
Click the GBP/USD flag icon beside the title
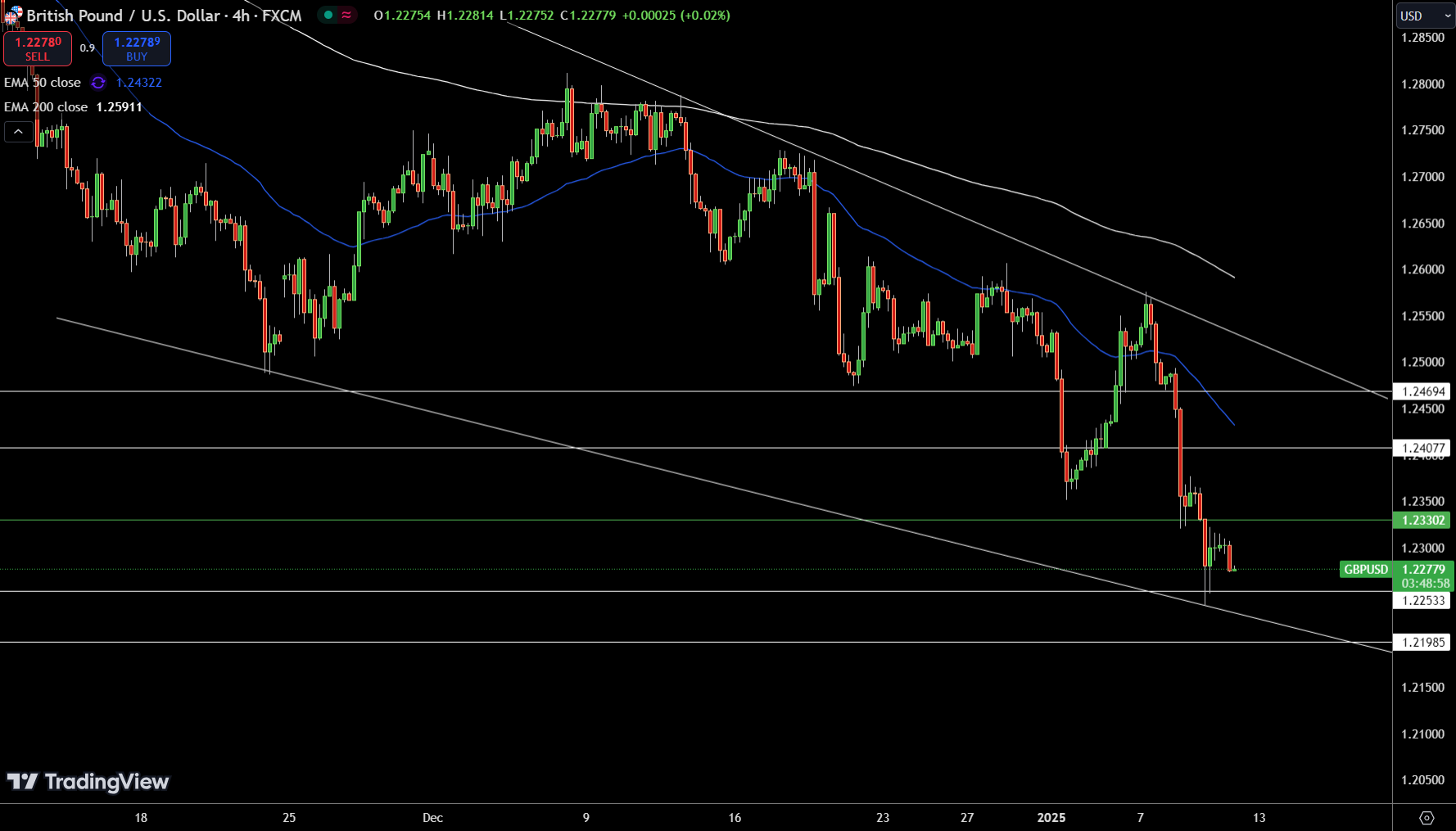[13, 15]
